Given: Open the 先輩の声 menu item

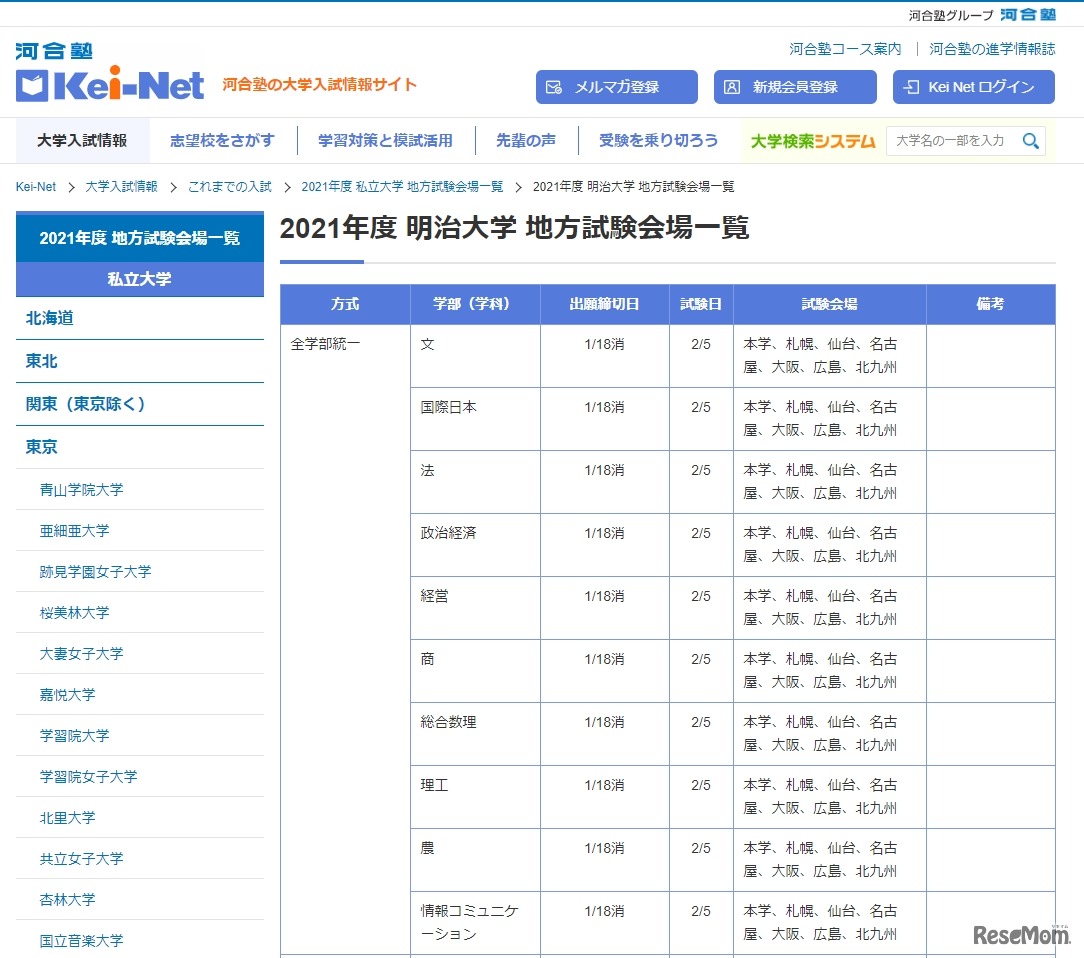Looking at the screenshot, I should 526,141.
